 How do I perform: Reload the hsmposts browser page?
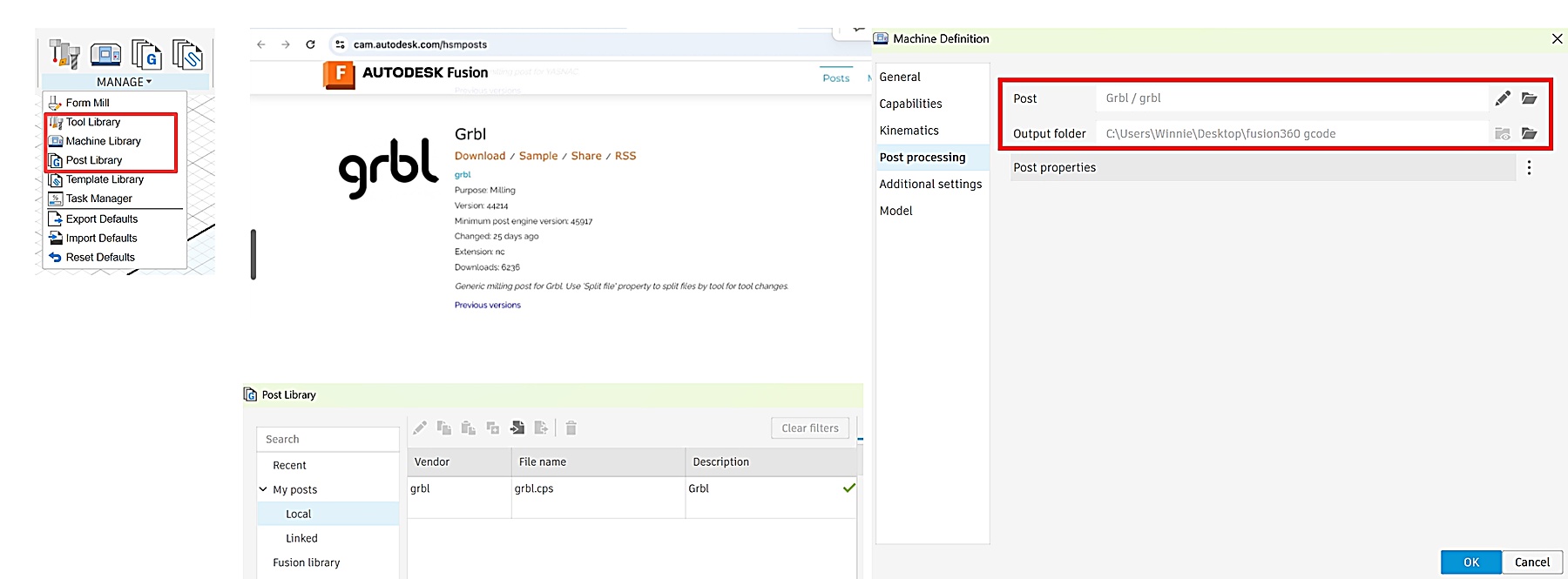tap(310, 44)
